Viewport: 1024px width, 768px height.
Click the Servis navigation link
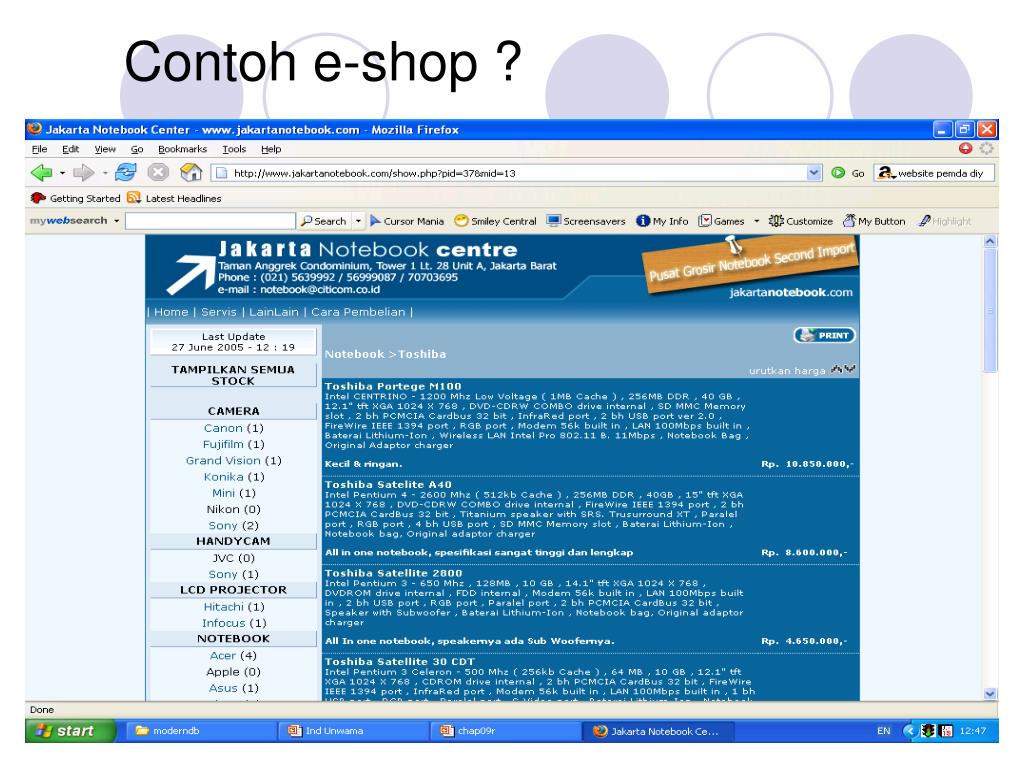(x=218, y=312)
